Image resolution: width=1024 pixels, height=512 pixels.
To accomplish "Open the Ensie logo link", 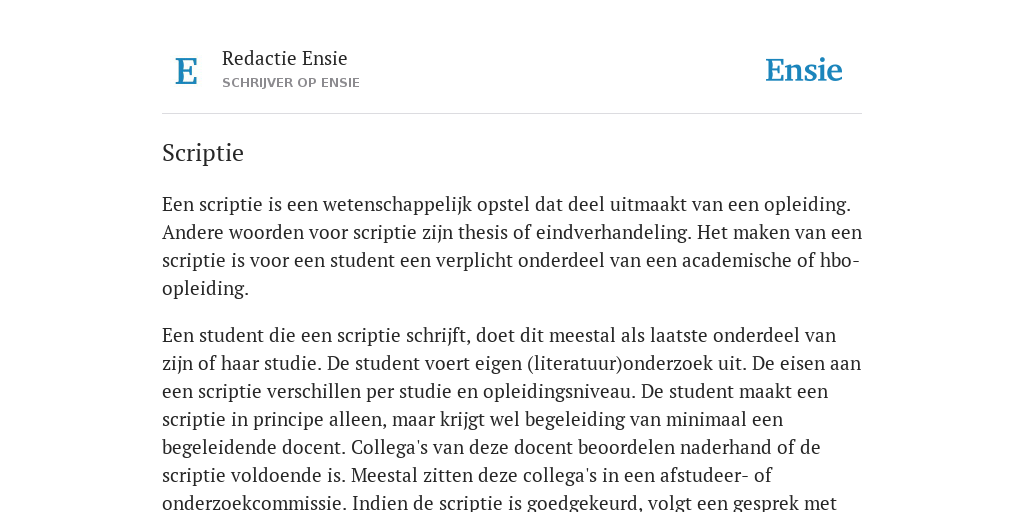I will click(x=803, y=70).
